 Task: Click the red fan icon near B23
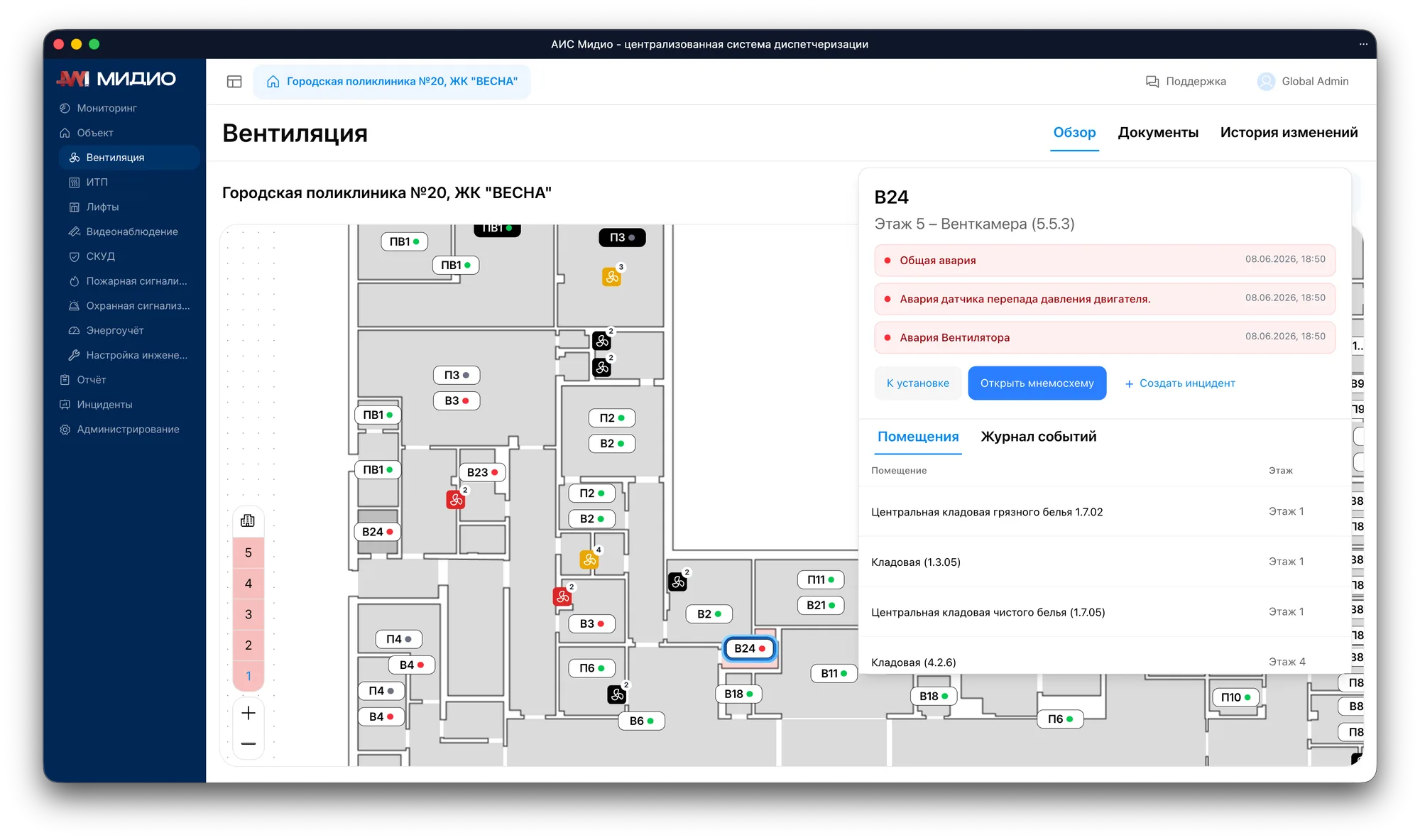(x=456, y=500)
